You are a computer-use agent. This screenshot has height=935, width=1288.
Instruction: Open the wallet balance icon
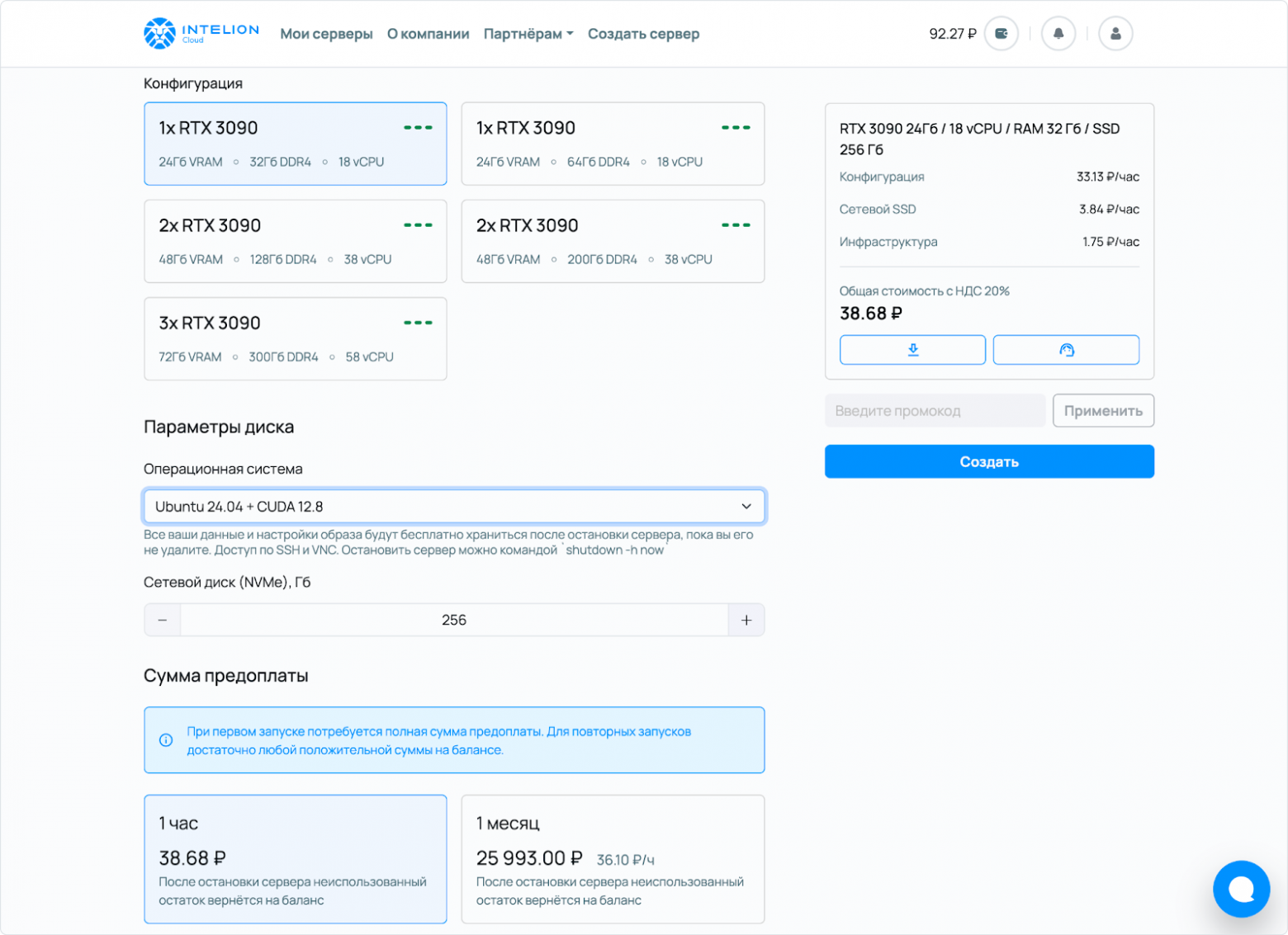click(x=1001, y=34)
